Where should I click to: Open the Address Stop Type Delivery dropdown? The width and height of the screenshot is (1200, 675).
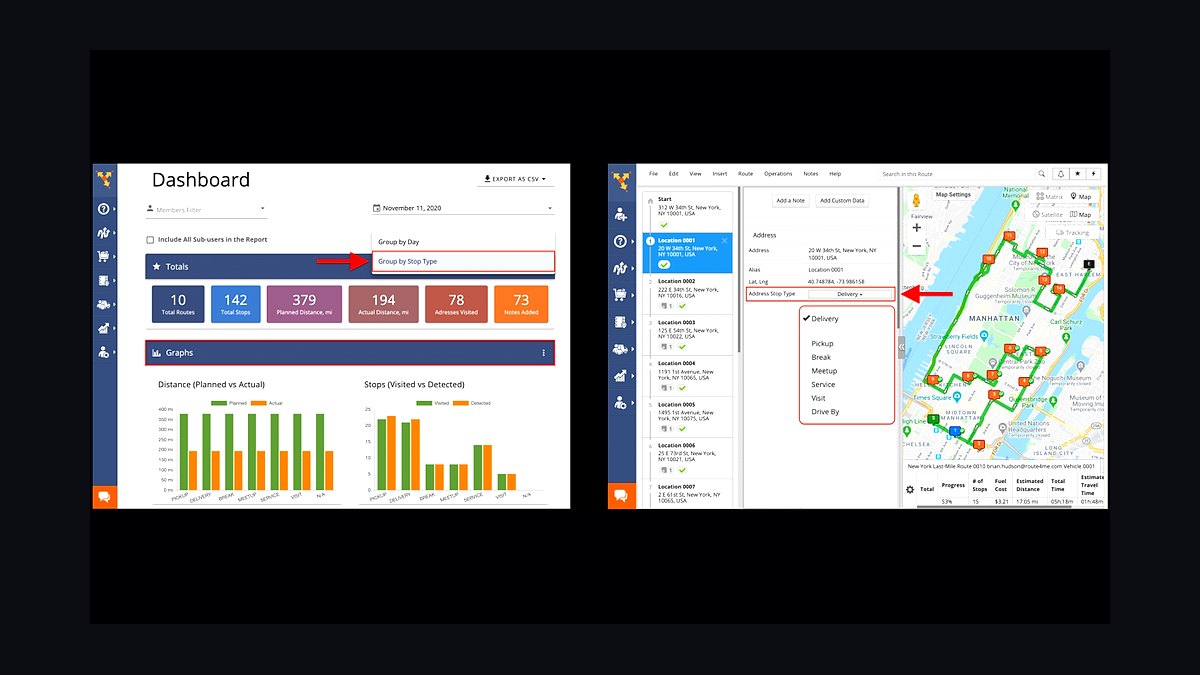(850, 294)
